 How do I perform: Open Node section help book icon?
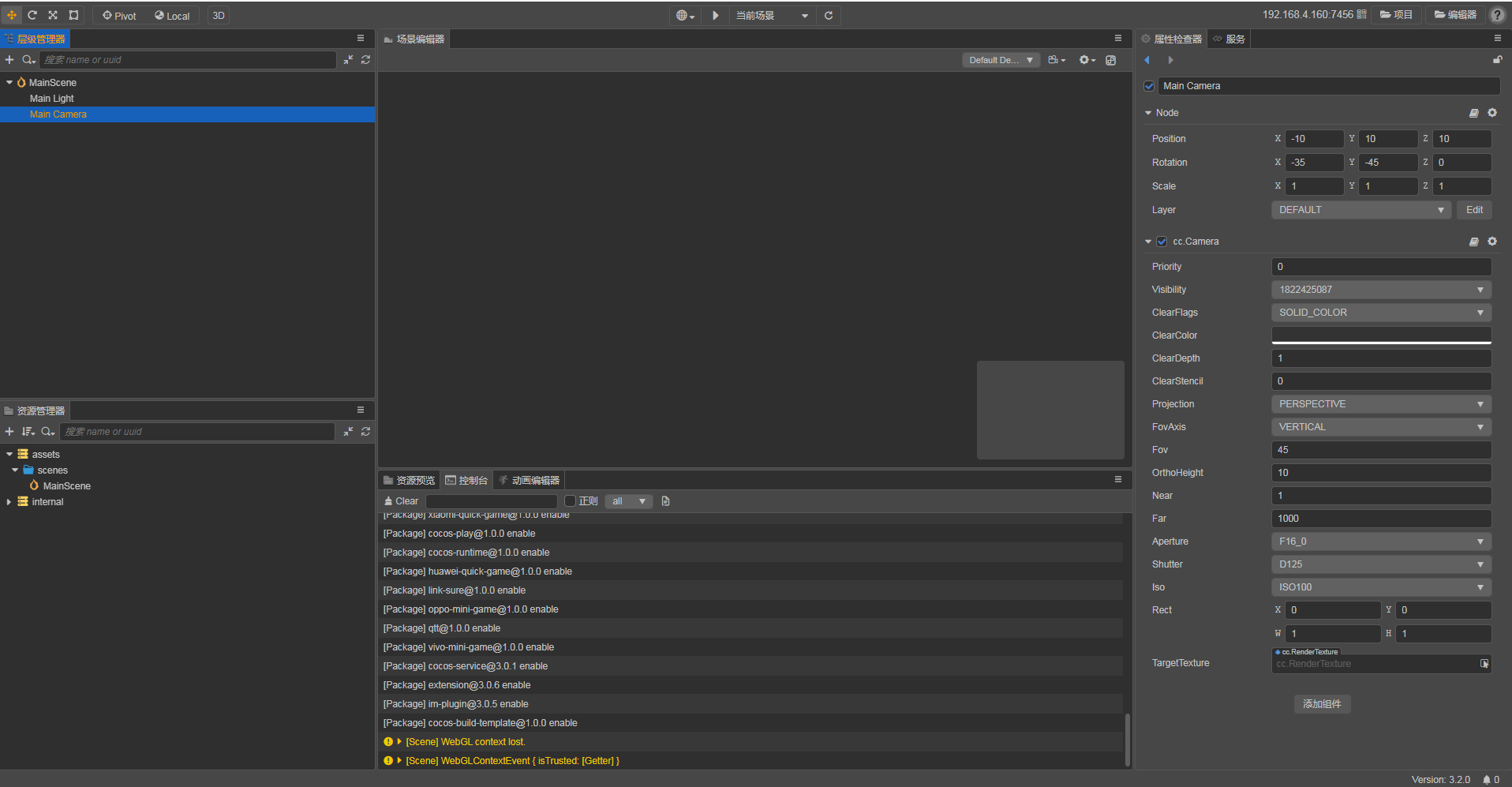pyautogui.click(x=1473, y=113)
